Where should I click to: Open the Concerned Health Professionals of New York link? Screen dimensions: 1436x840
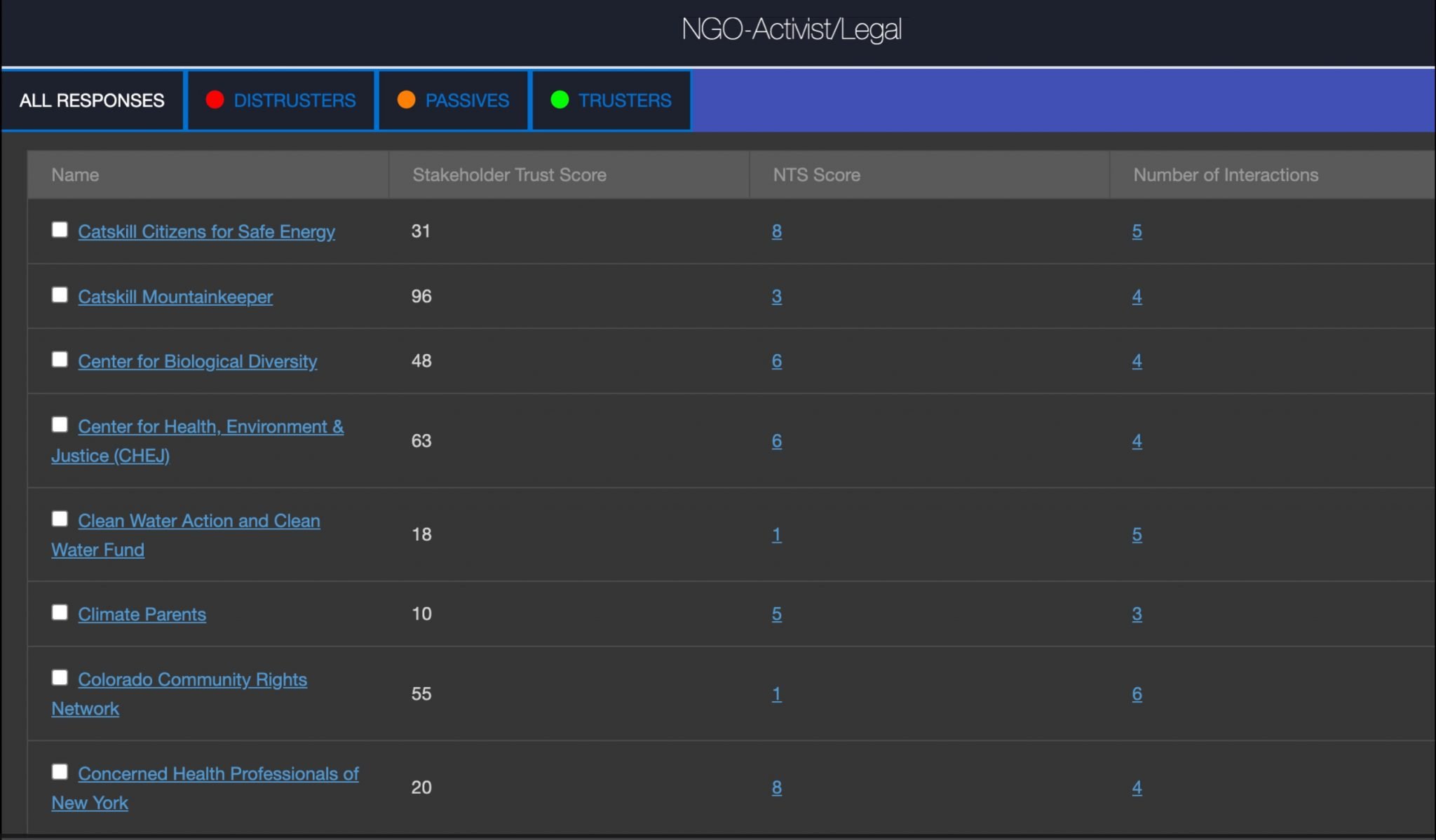pyautogui.click(x=205, y=788)
